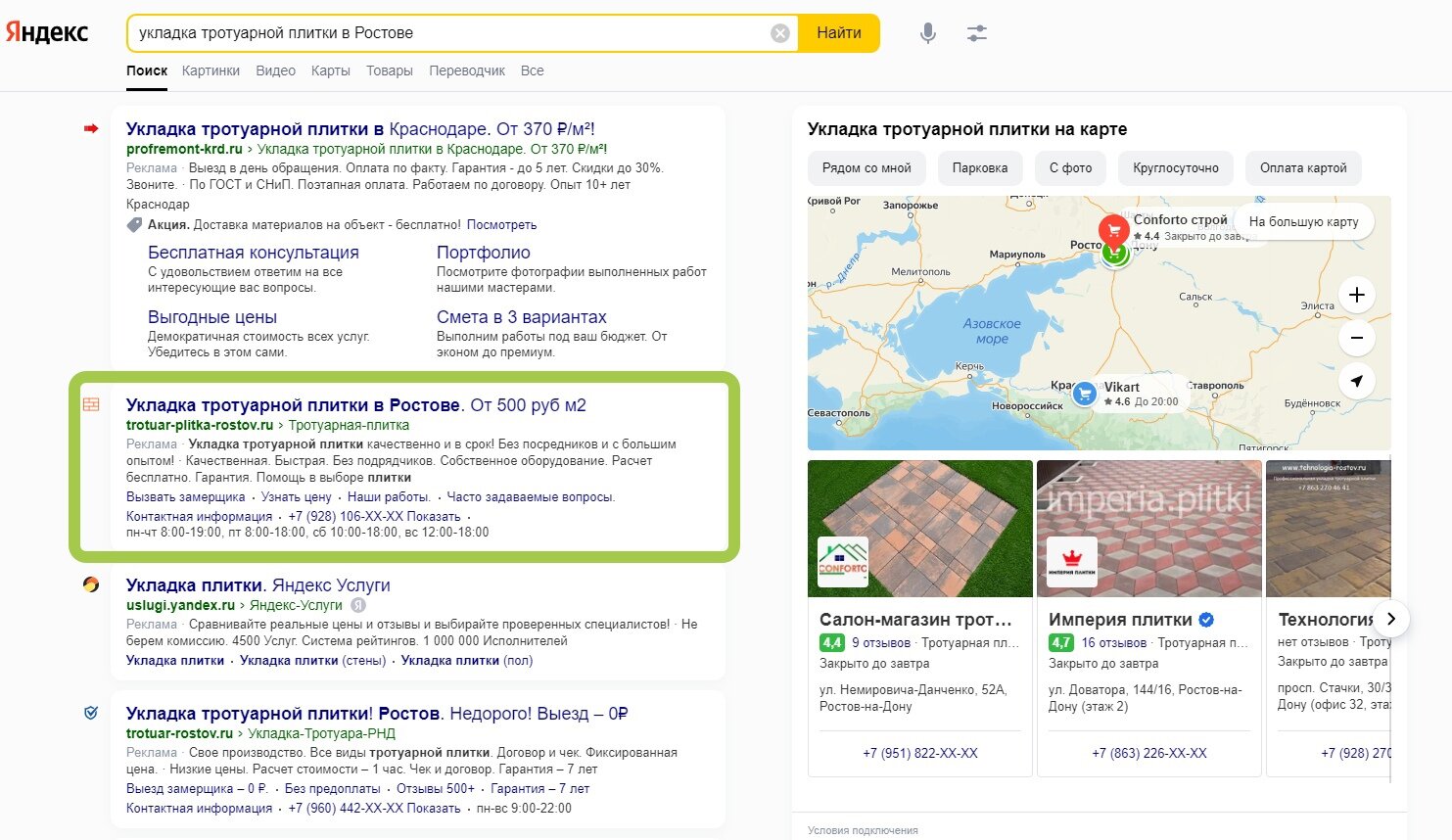The height and width of the screenshot is (840, 1452).
Task: Select the Поиск tab
Action: [x=147, y=70]
